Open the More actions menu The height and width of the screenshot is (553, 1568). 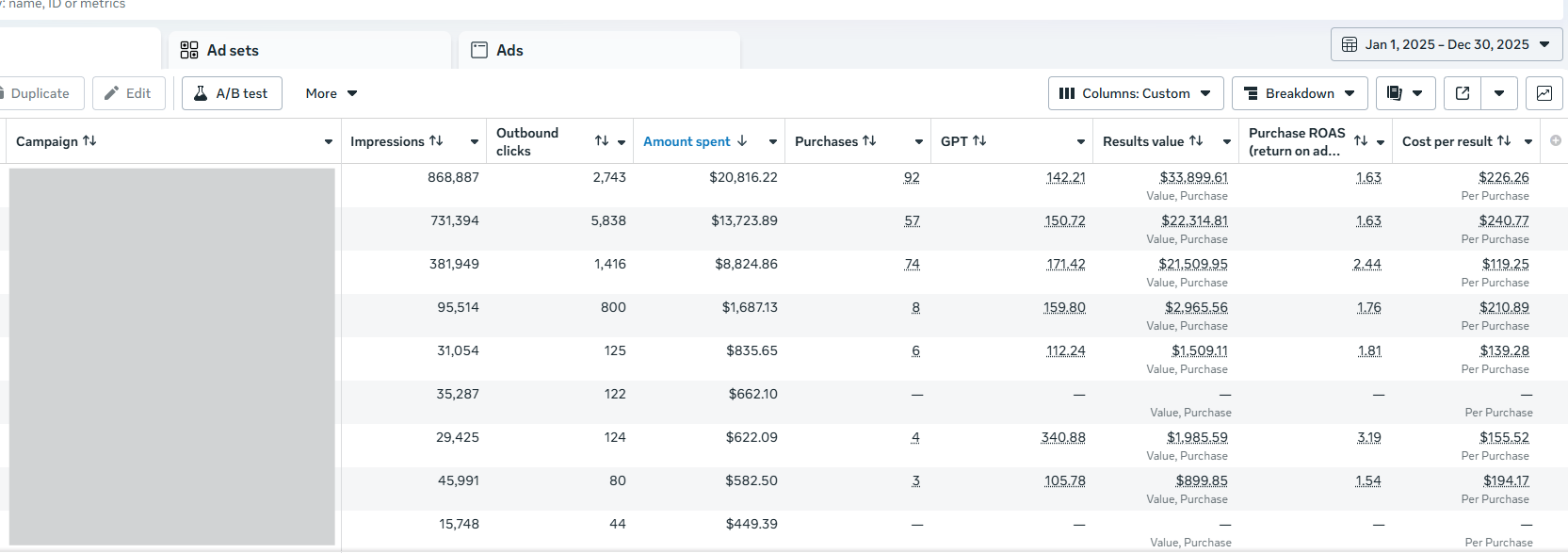tap(331, 93)
